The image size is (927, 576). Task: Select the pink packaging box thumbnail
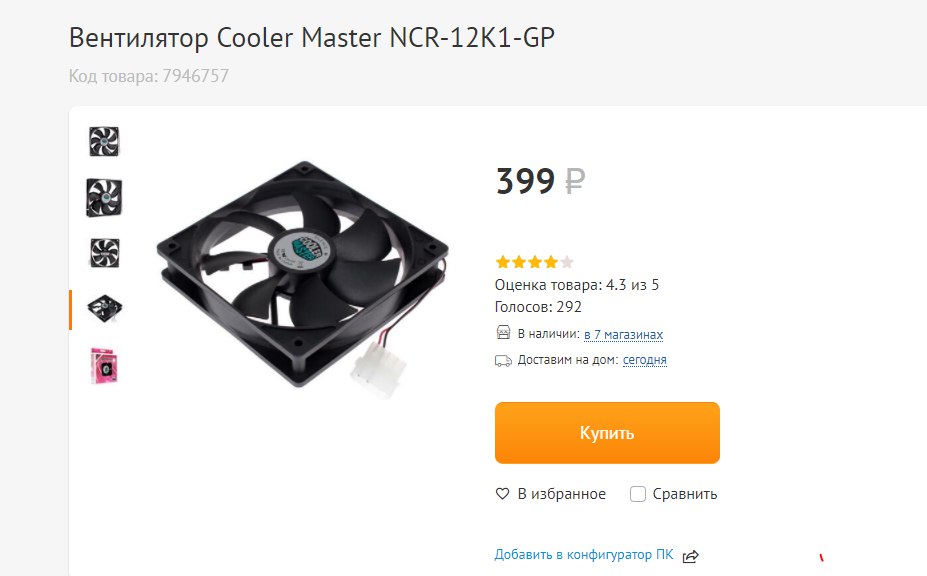[104, 365]
